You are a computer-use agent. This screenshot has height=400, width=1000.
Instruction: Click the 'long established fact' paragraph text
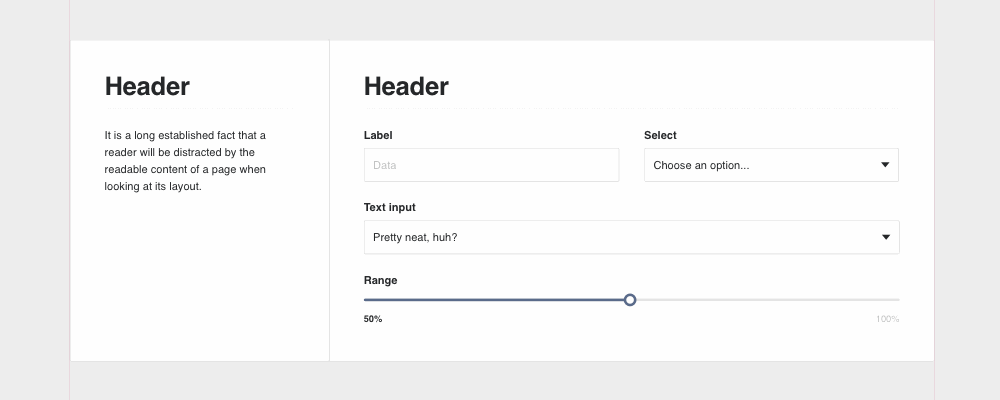coord(186,161)
